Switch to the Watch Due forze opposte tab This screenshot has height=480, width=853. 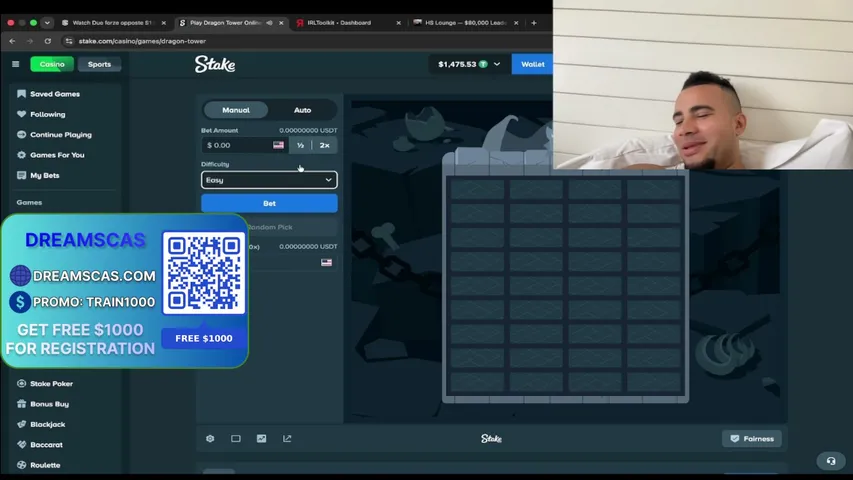click(113, 23)
